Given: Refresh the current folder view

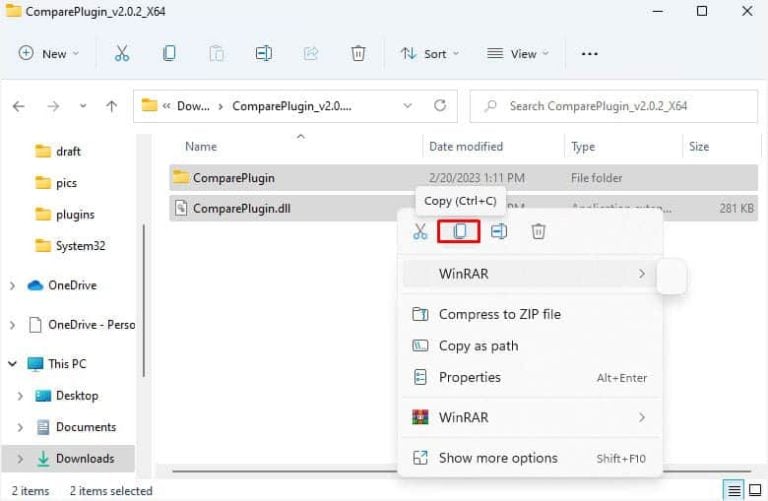Looking at the screenshot, I should click(x=440, y=106).
